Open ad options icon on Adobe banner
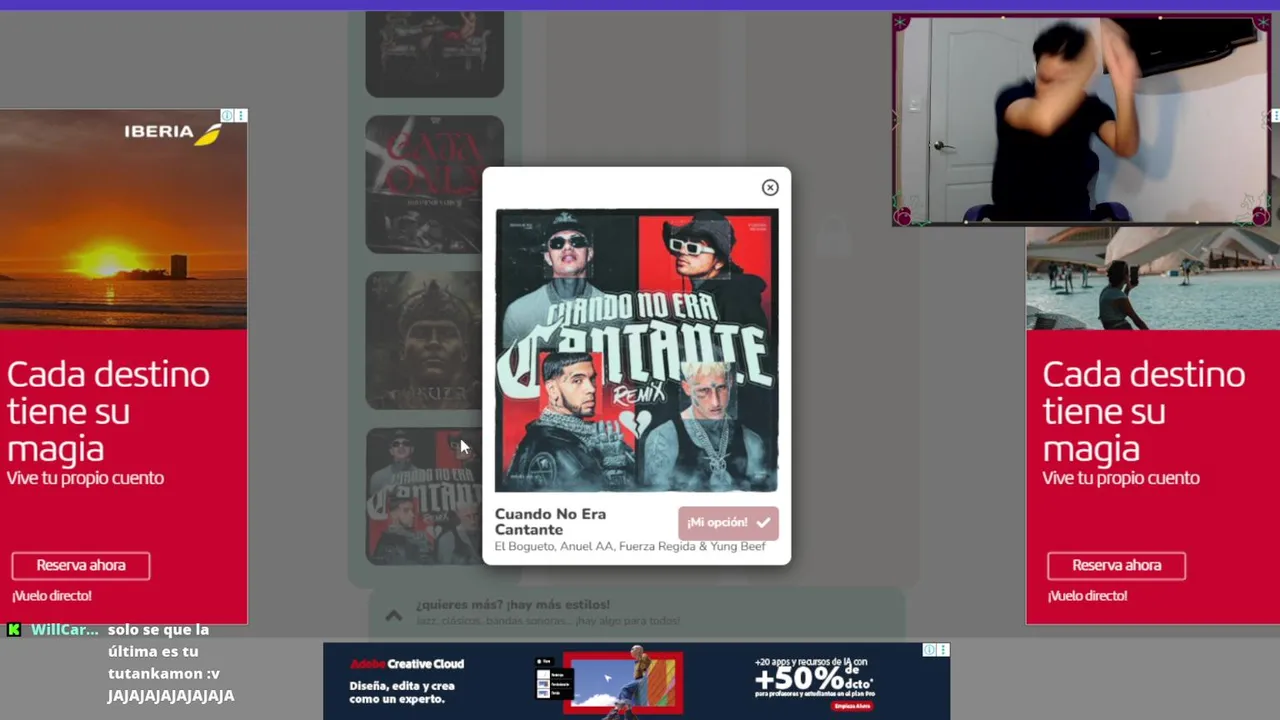Screen dimensions: 1280x720 point(943,650)
